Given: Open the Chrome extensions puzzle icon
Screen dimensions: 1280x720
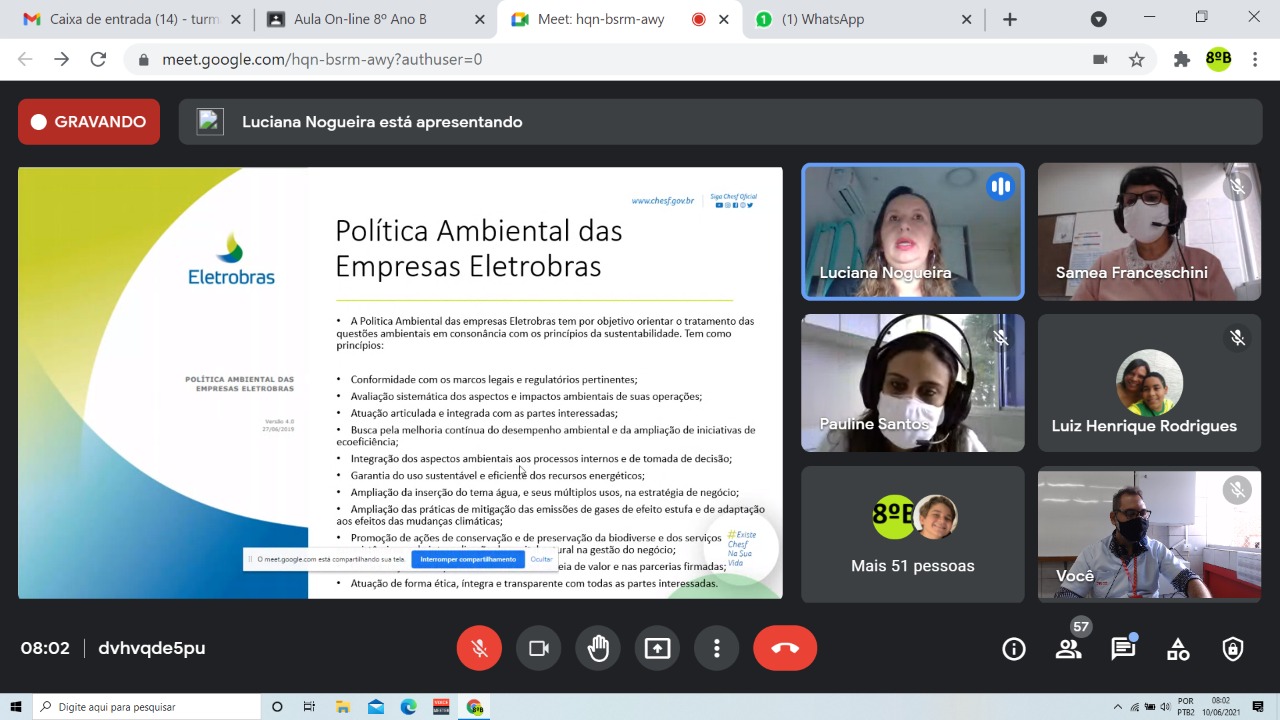Looking at the screenshot, I should tap(1182, 60).
